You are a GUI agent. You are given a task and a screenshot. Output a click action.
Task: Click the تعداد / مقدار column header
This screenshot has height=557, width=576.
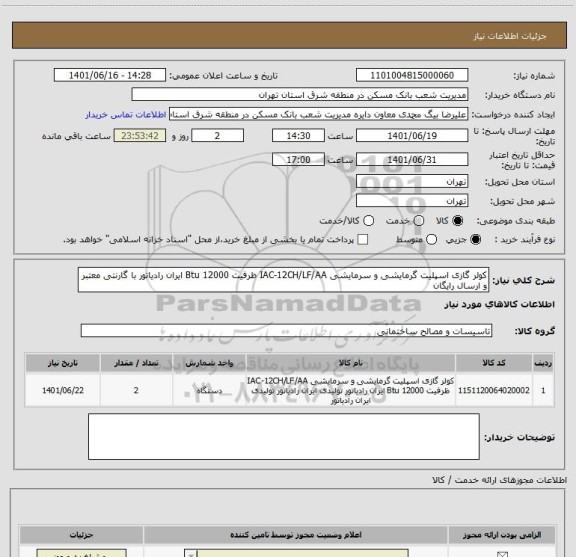pyautogui.click(x=136, y=363)
